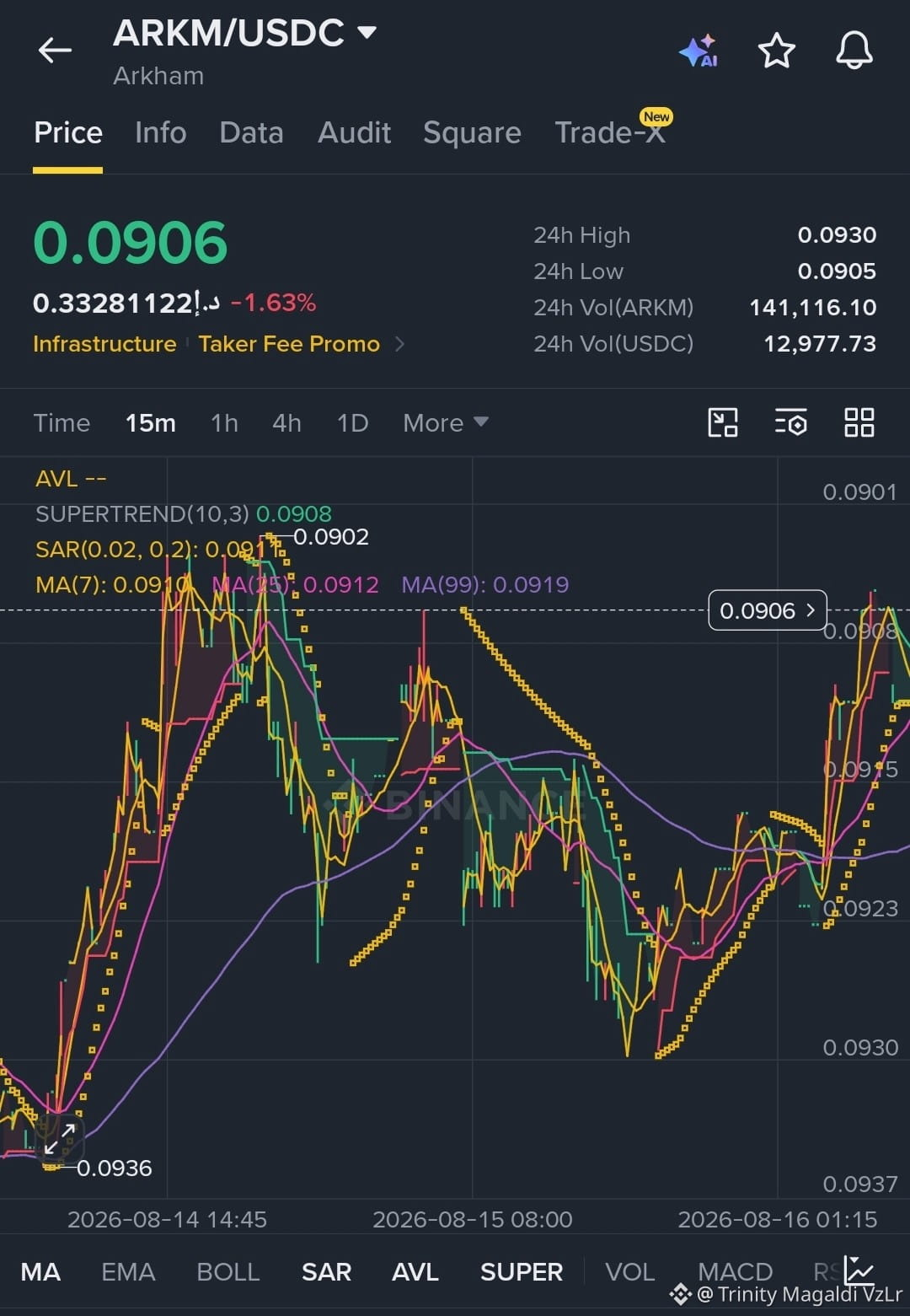Tap the 24h Low value 0.0905

pos(837,271)
